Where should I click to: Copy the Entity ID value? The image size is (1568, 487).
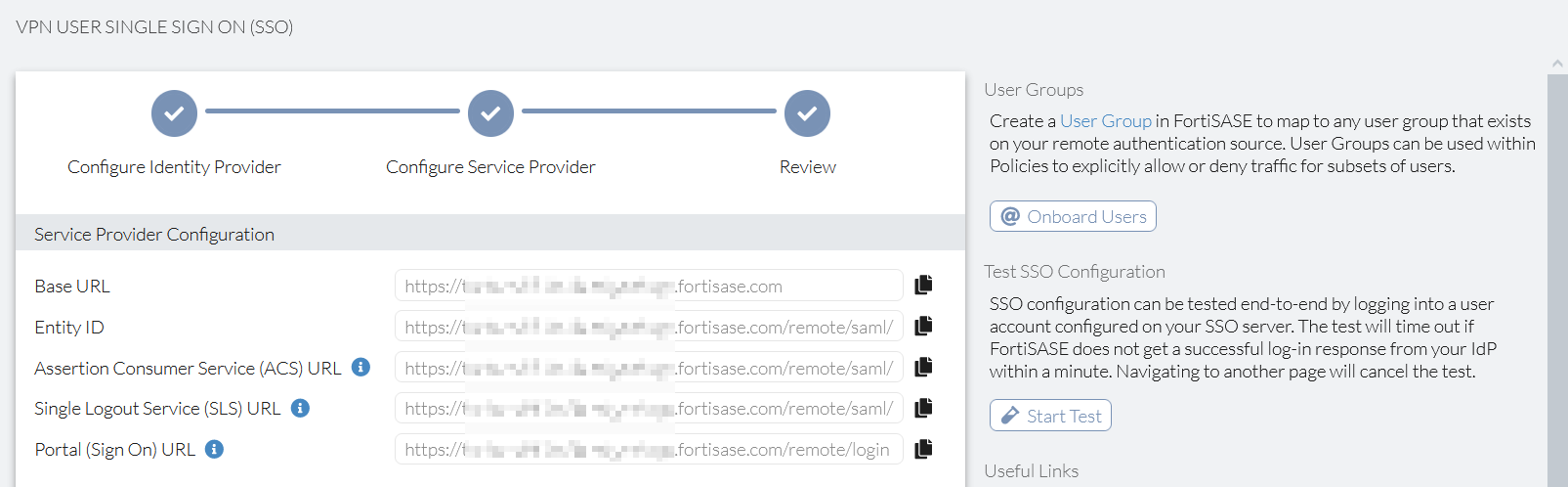pos(923,326)
